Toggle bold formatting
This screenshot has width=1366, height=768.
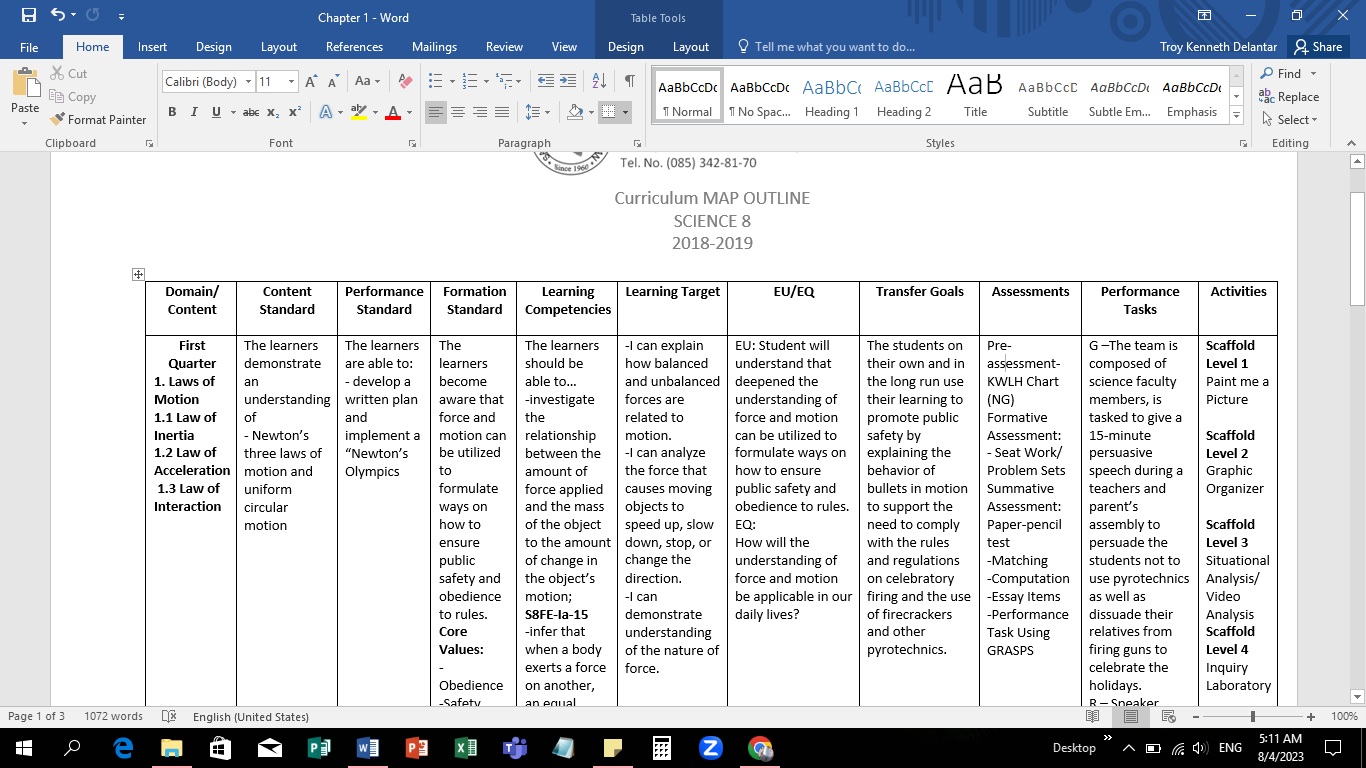pos(172,112)
